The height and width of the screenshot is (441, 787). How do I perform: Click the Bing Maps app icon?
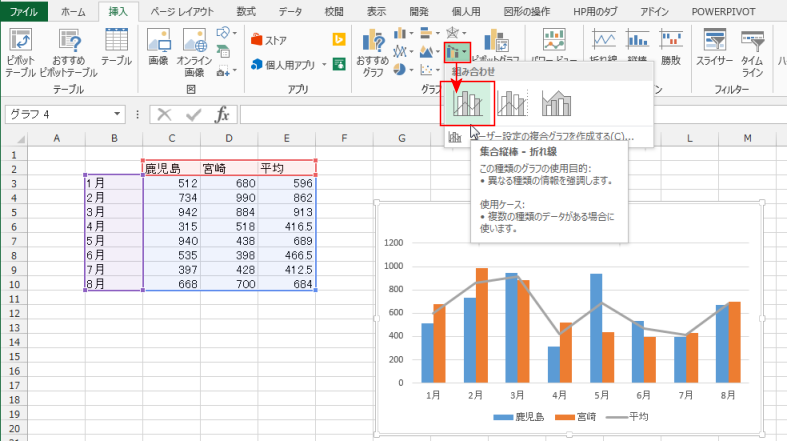339,39
